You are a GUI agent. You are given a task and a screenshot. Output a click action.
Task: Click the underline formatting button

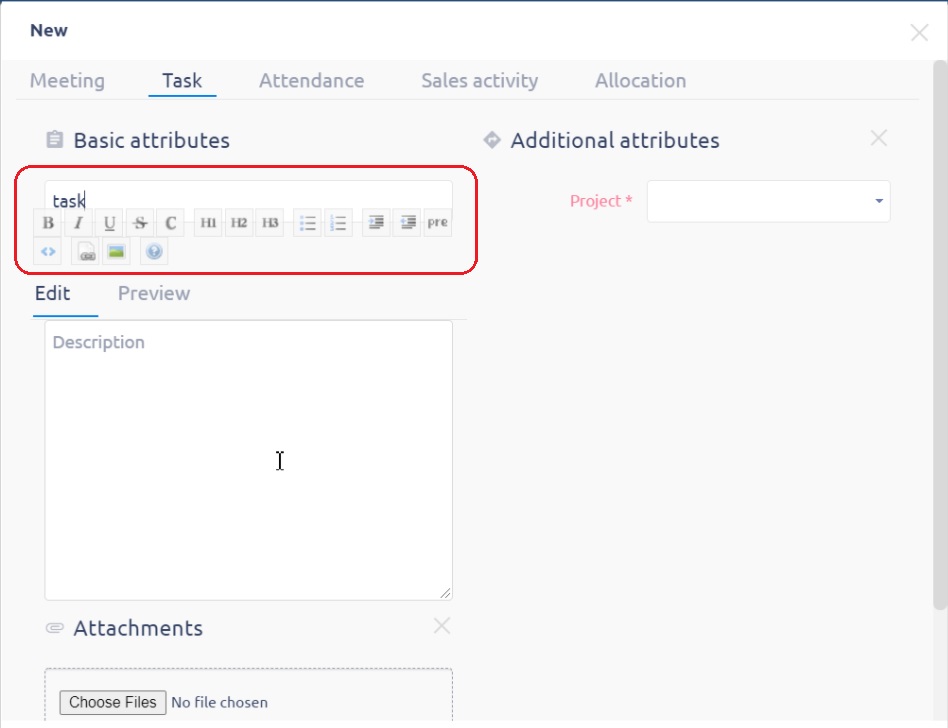(109, 223)
